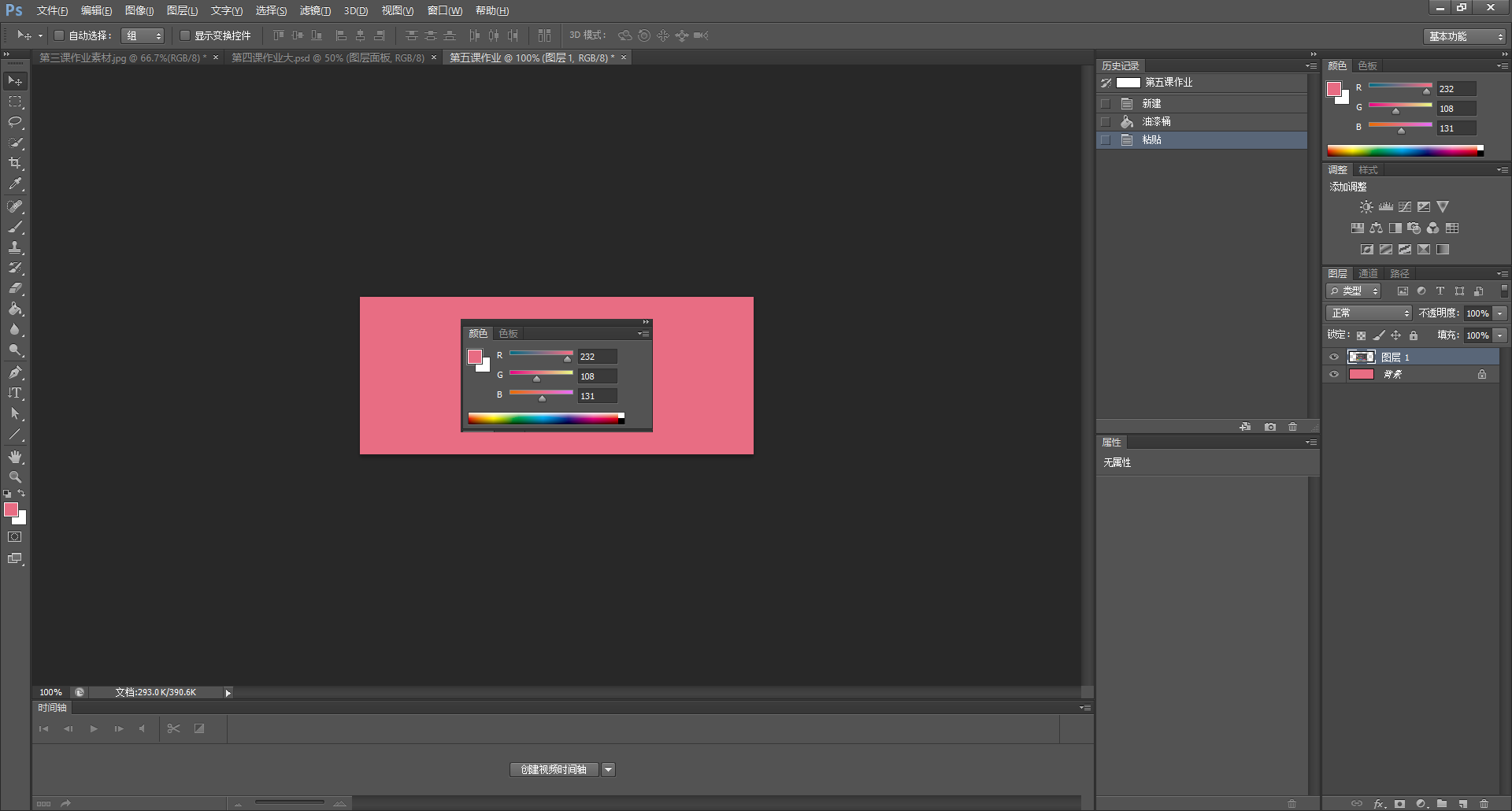The width and height of the screenshot is (1512, 811).
Task: Select the Hand tool
Action: [x=15, y=457]
